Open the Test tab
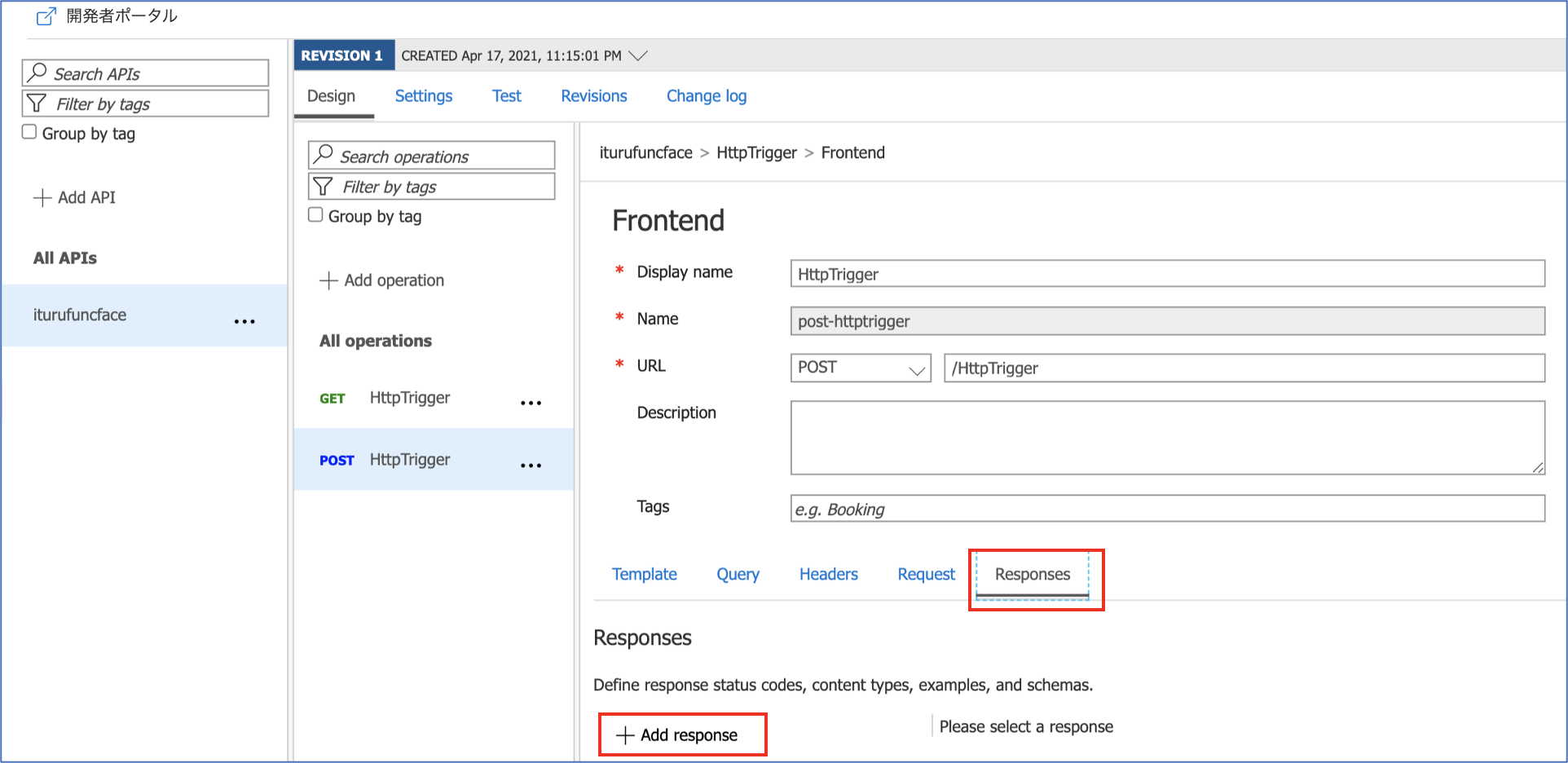 click(x=507, y=96)
